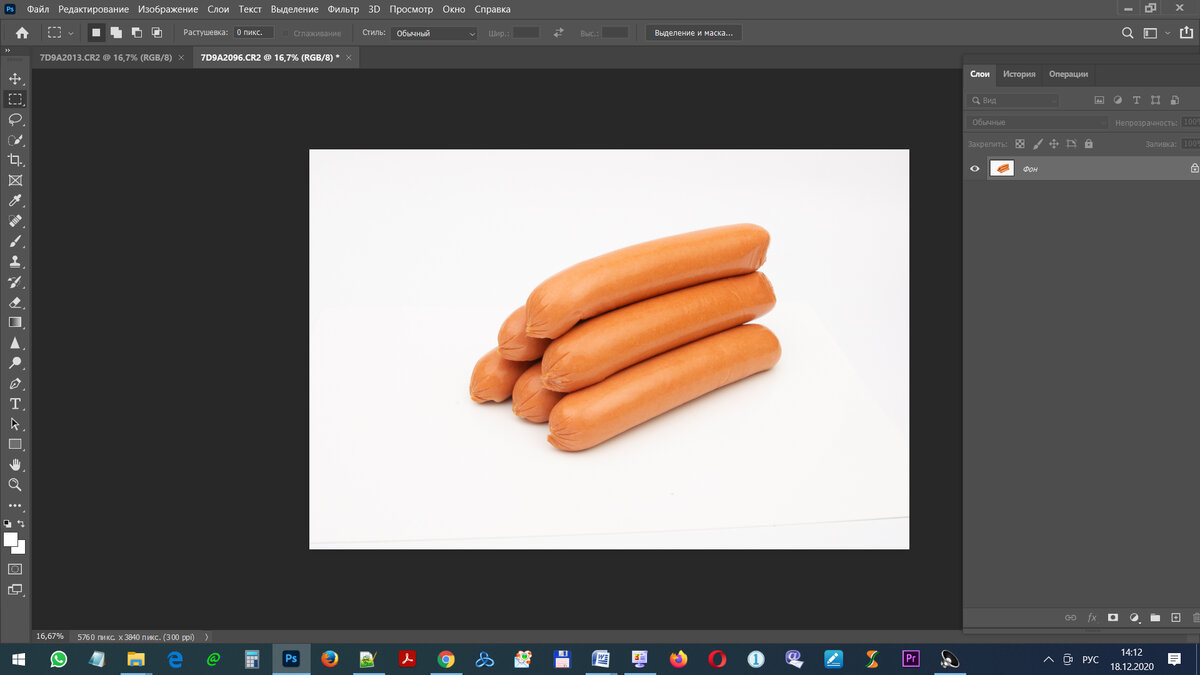Toggle lock position
The height and width of the screenshot is (675, 1200).
(x=1054, y=144)
